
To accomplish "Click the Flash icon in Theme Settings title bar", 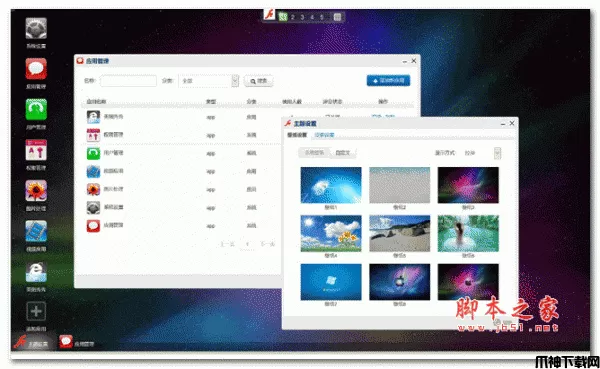I will pyautogui.click(x=288, y=123).
